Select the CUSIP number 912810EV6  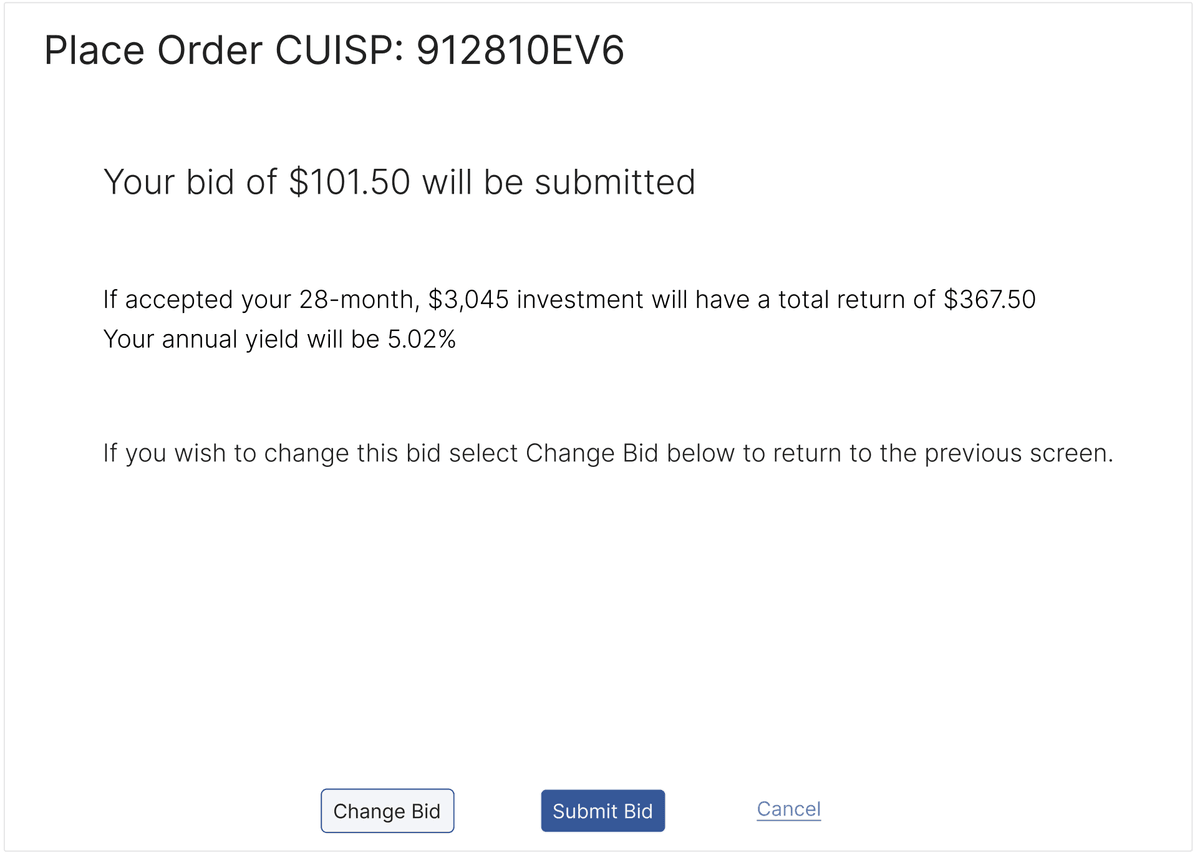[519, 51]
